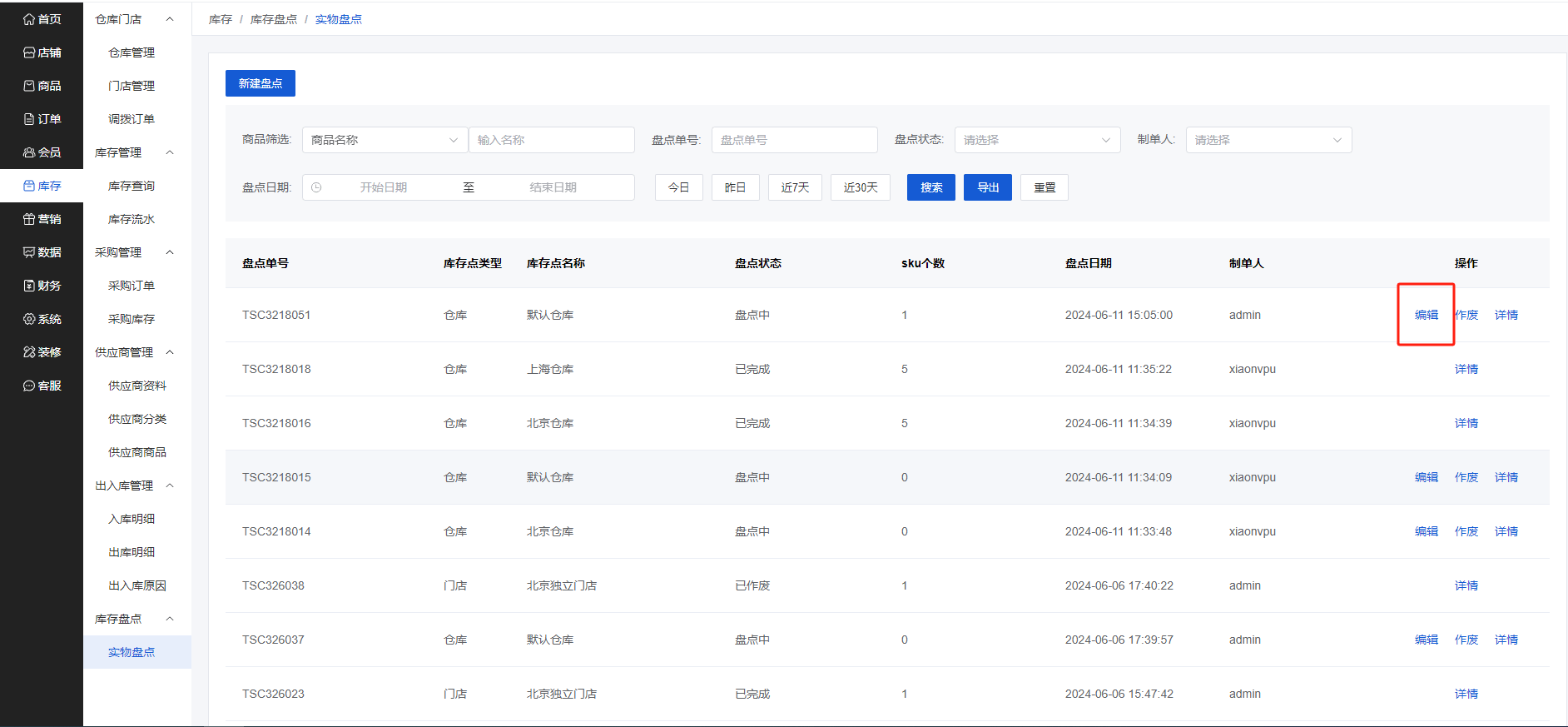
Task: Open 首页 in the left sidebar
Action: click(42, 19)
